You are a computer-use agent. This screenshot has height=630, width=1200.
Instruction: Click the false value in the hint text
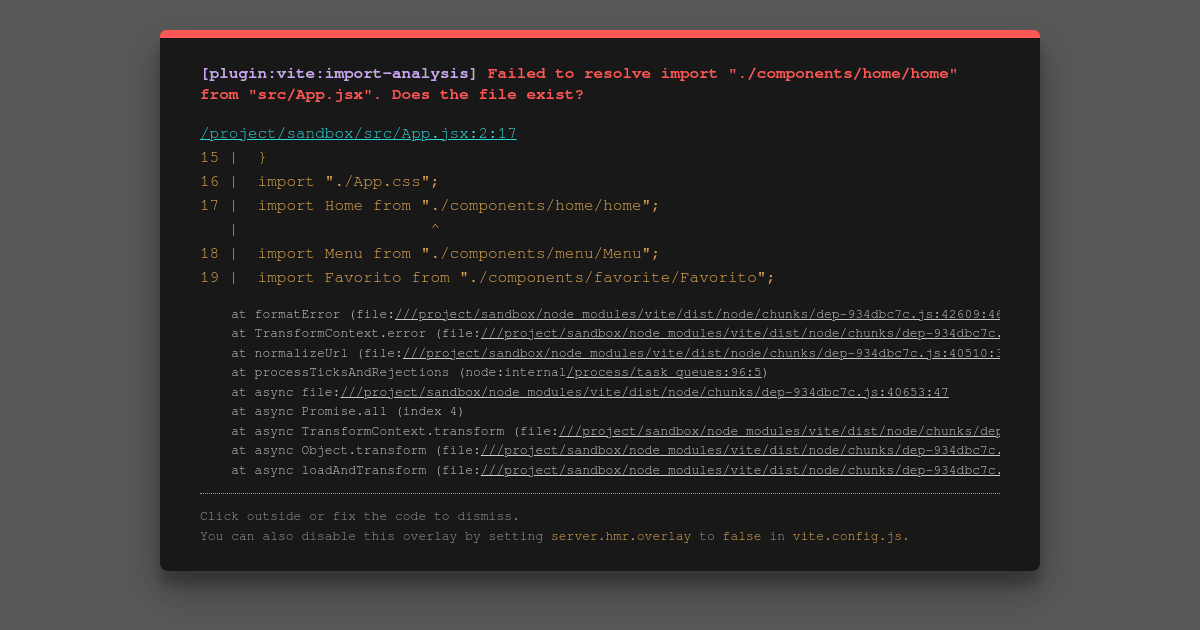740,536
